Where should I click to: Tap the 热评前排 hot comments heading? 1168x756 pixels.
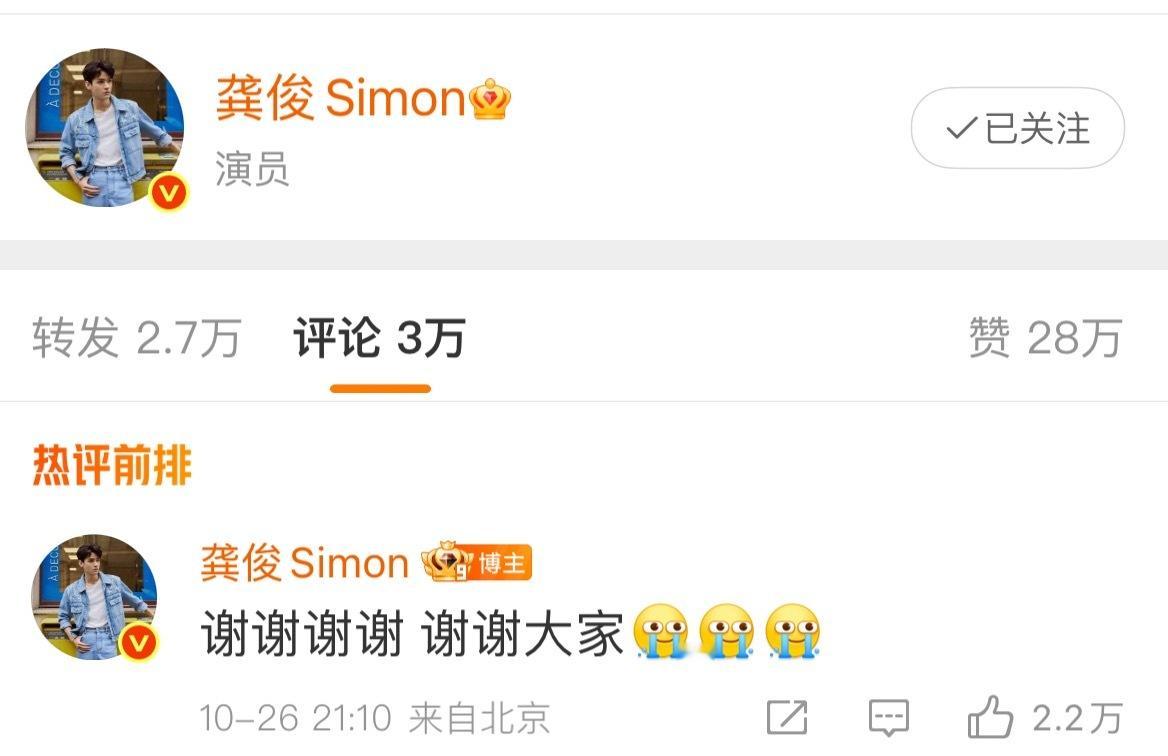pos(112,466)
